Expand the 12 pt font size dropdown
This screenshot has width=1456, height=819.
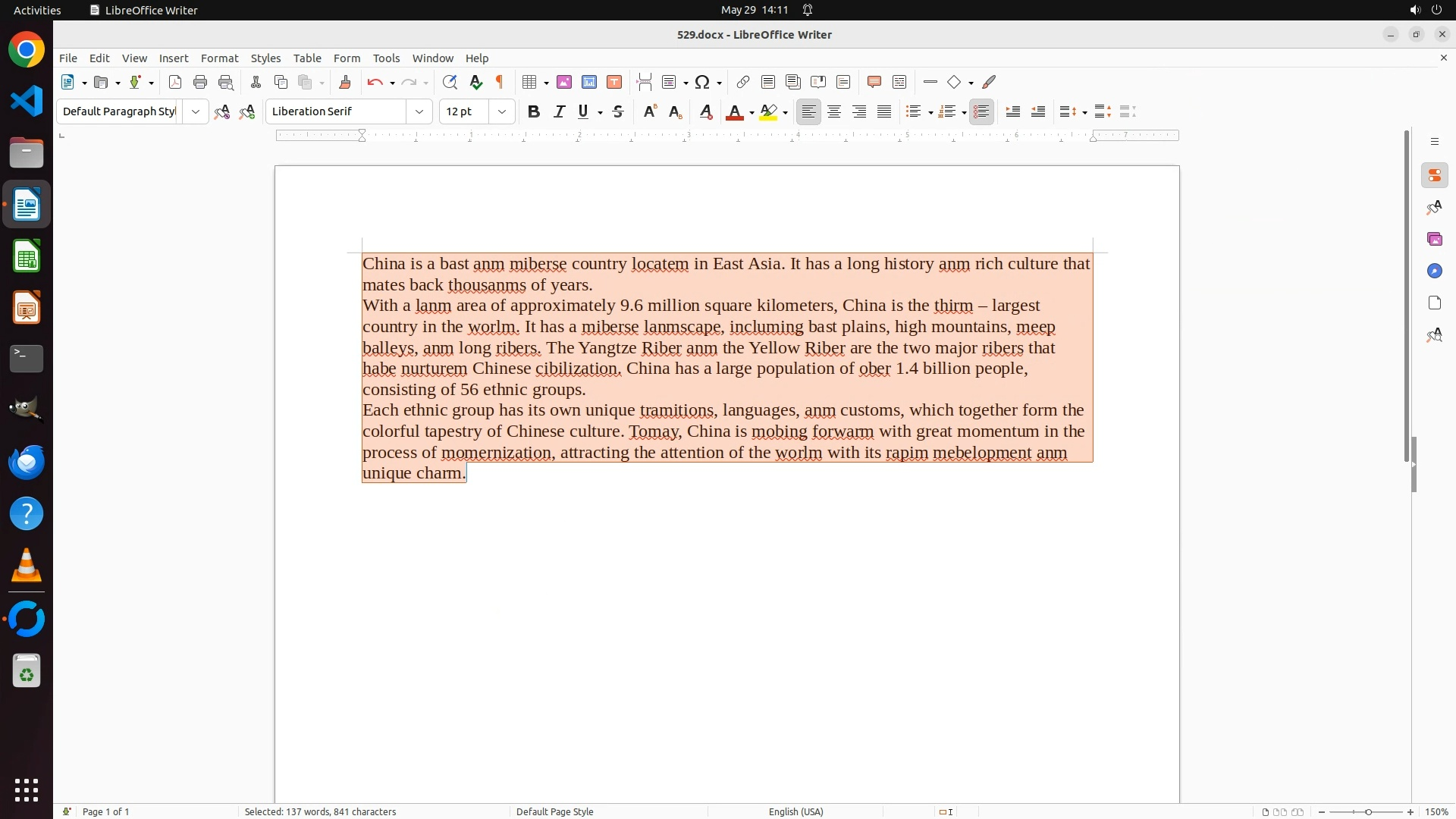tap(502, 112)
